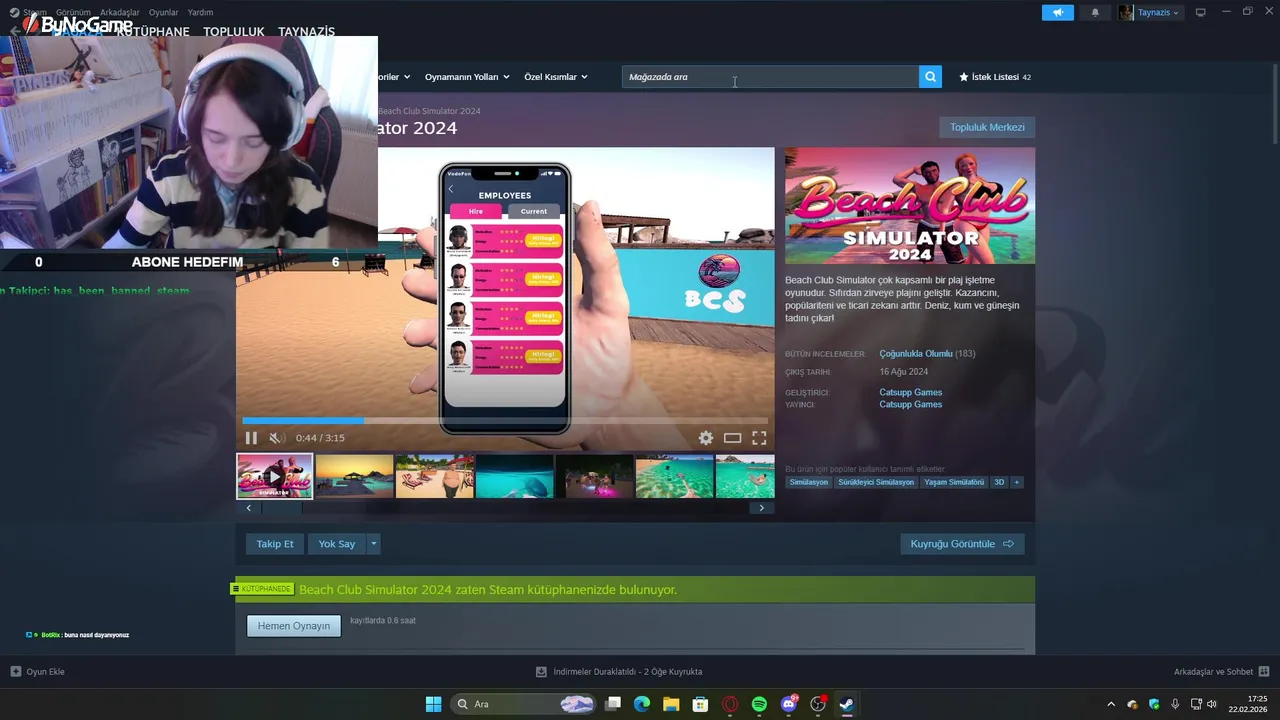1280x720 pixels.
Task: Click the plus icon next to tags
Action: tap(1017, 482)
